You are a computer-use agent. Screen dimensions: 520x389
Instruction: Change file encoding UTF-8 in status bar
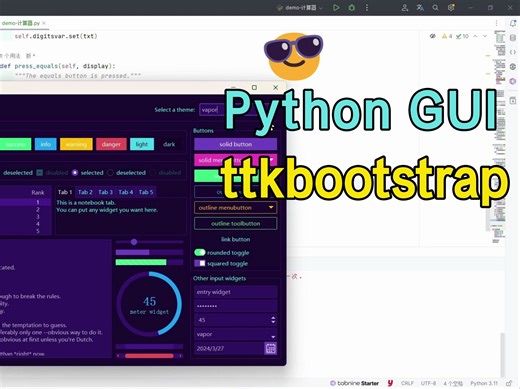tap(428, 383)
